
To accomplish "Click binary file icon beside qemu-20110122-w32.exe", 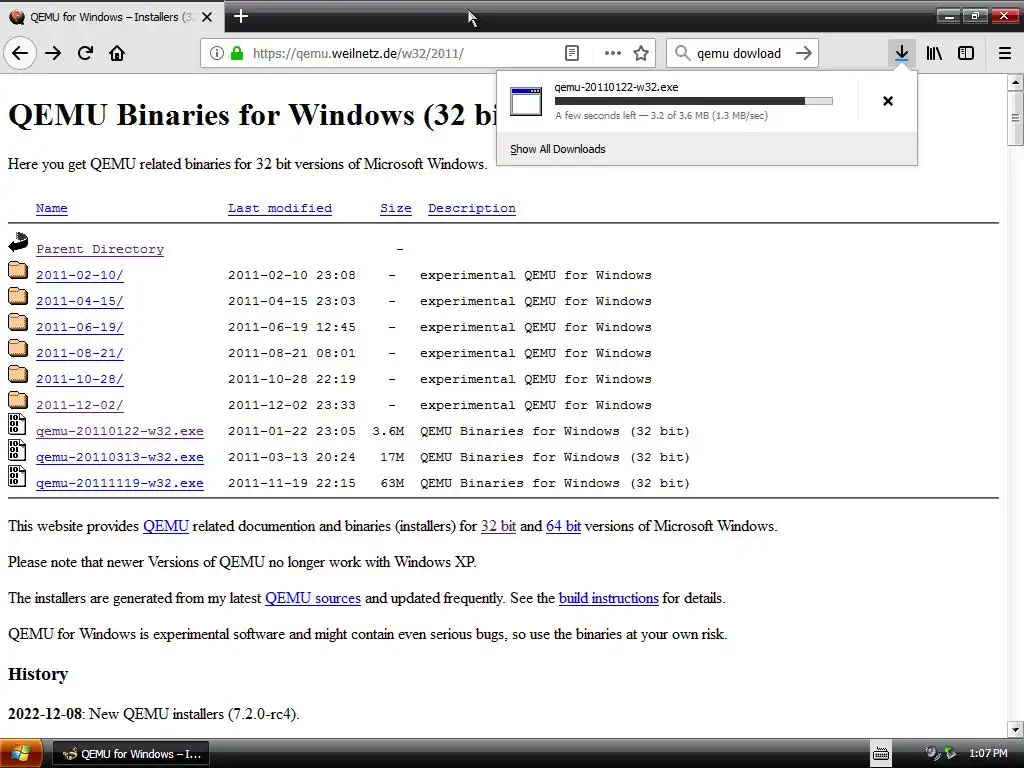I will tap(17, 424).
